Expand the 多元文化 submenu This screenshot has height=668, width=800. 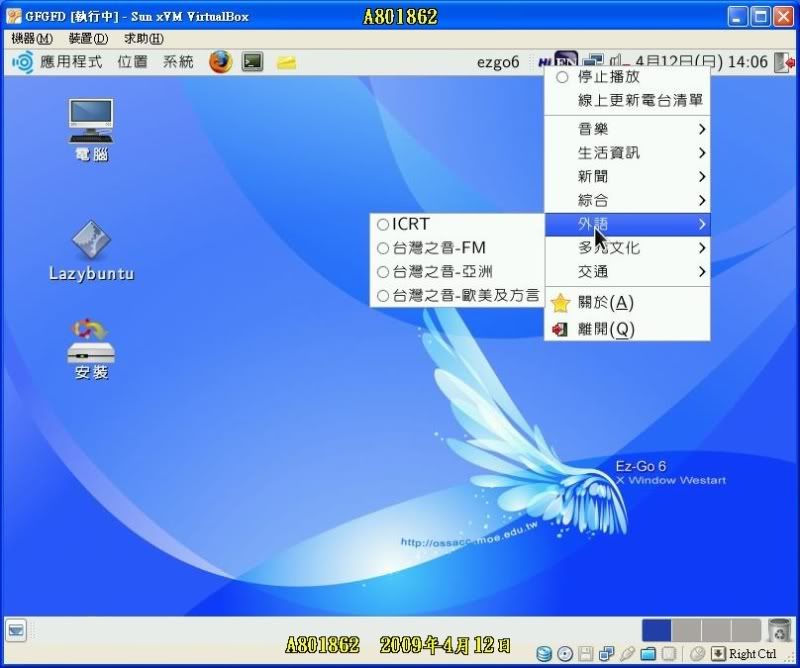[628, 248]
